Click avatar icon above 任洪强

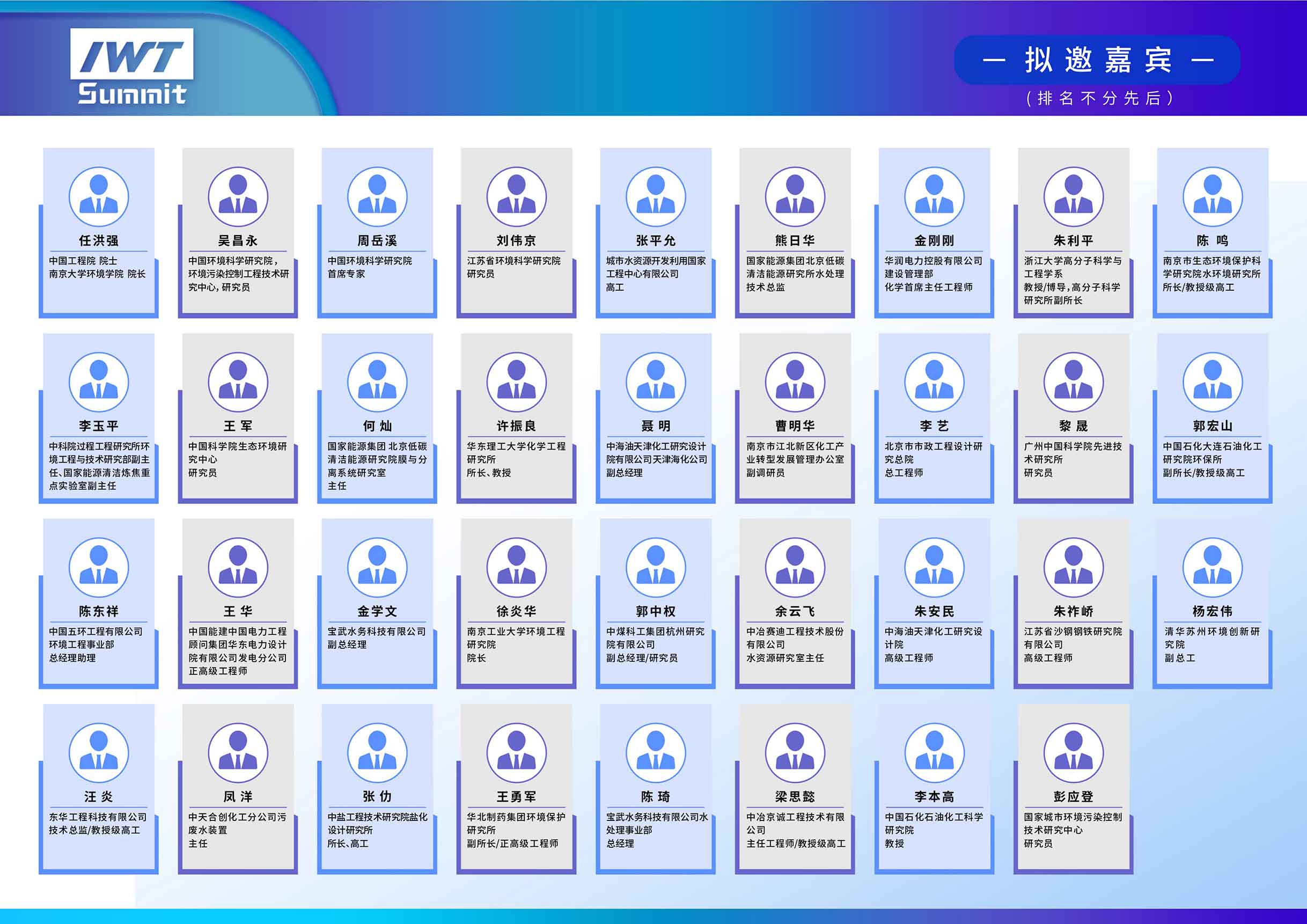[99, 197]
